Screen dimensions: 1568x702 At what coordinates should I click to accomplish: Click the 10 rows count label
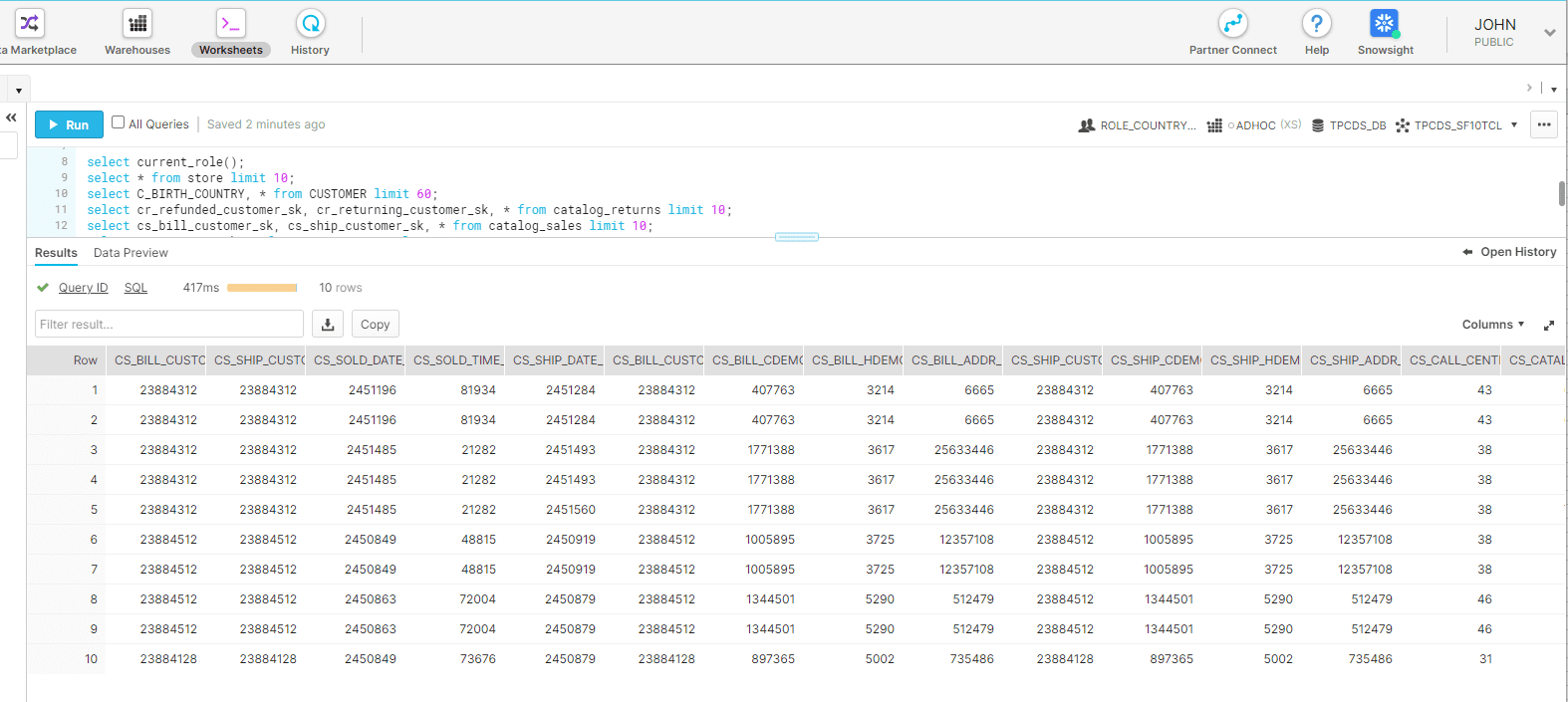[x=341, y=288]
